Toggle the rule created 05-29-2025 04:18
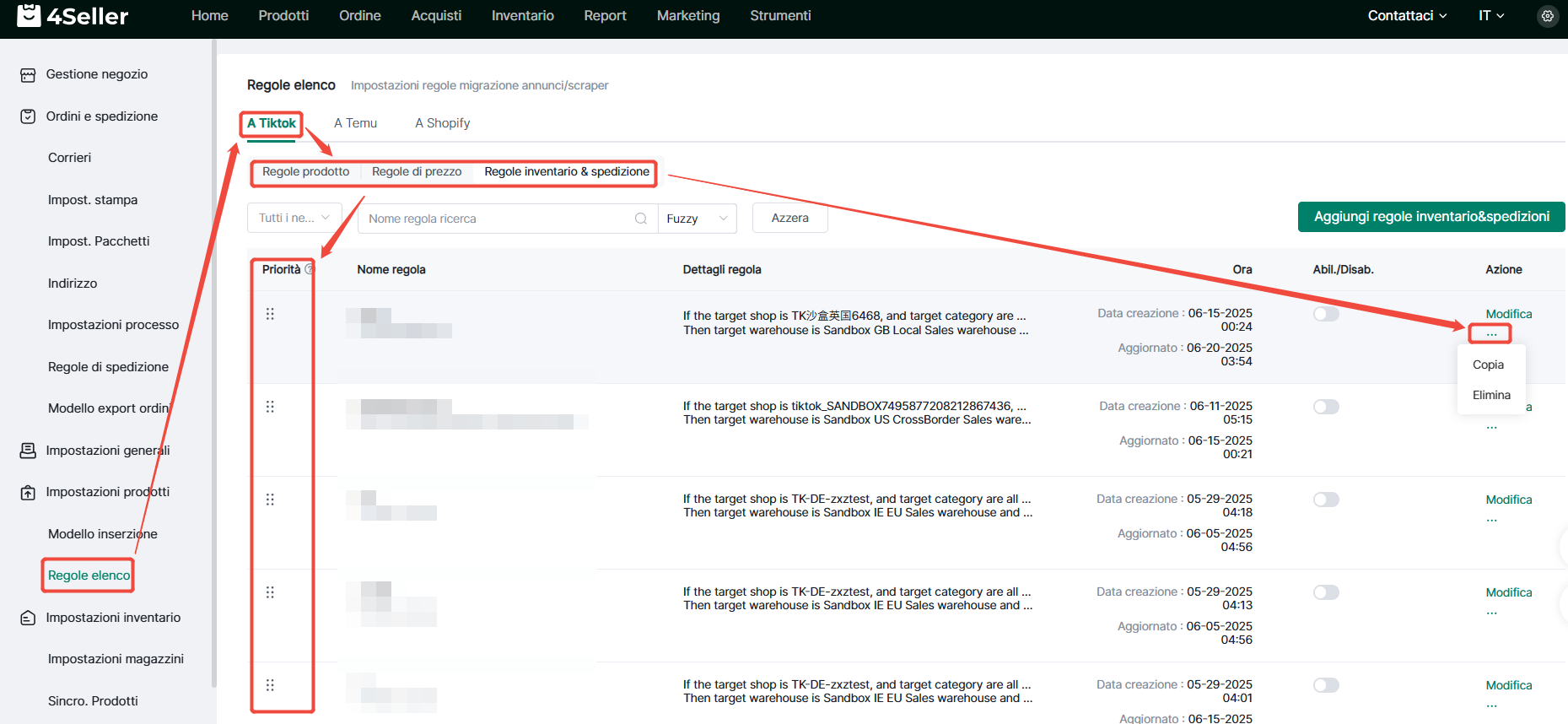1568x724 pixels. (1326, 500)
